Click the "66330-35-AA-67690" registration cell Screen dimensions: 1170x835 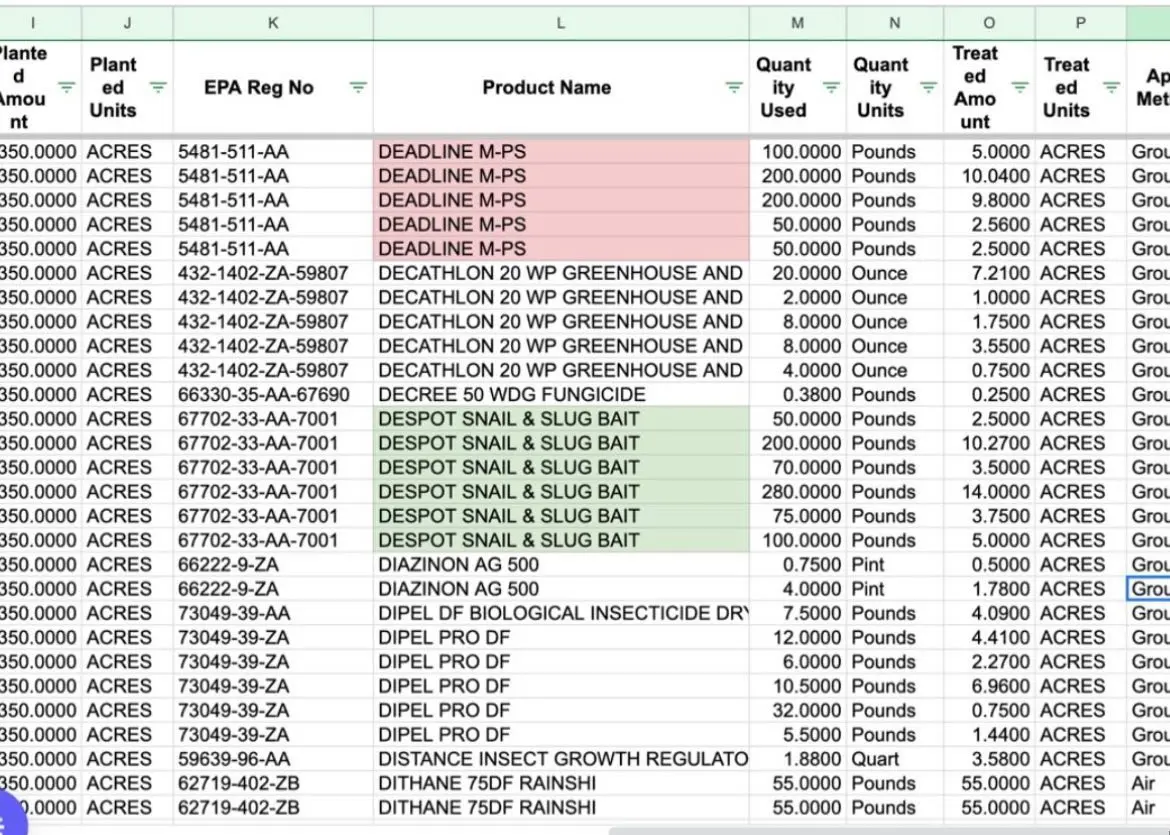click(273, 395)
